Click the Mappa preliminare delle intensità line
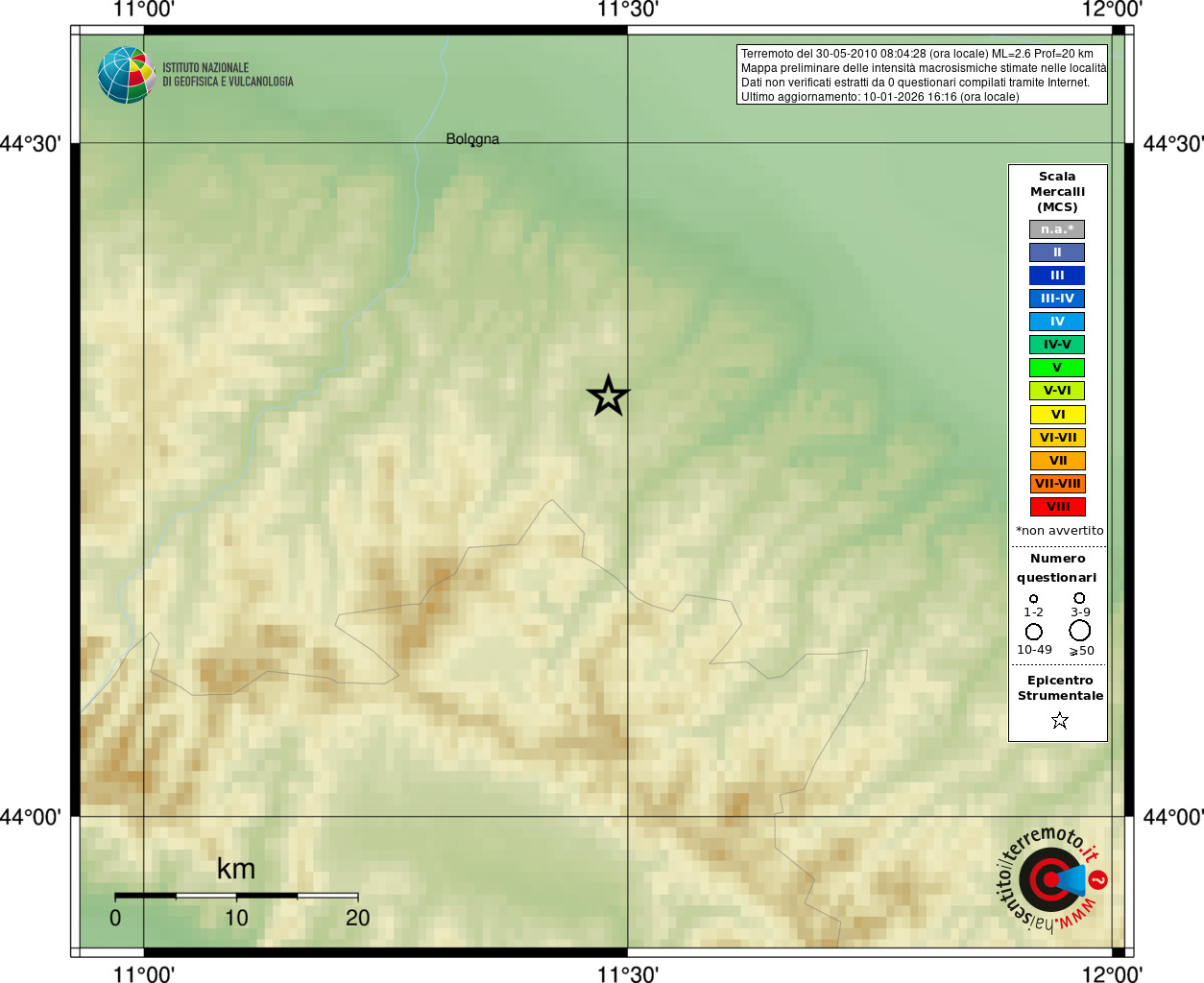This screenshot has width=1204, height=983. click(924, 68)
